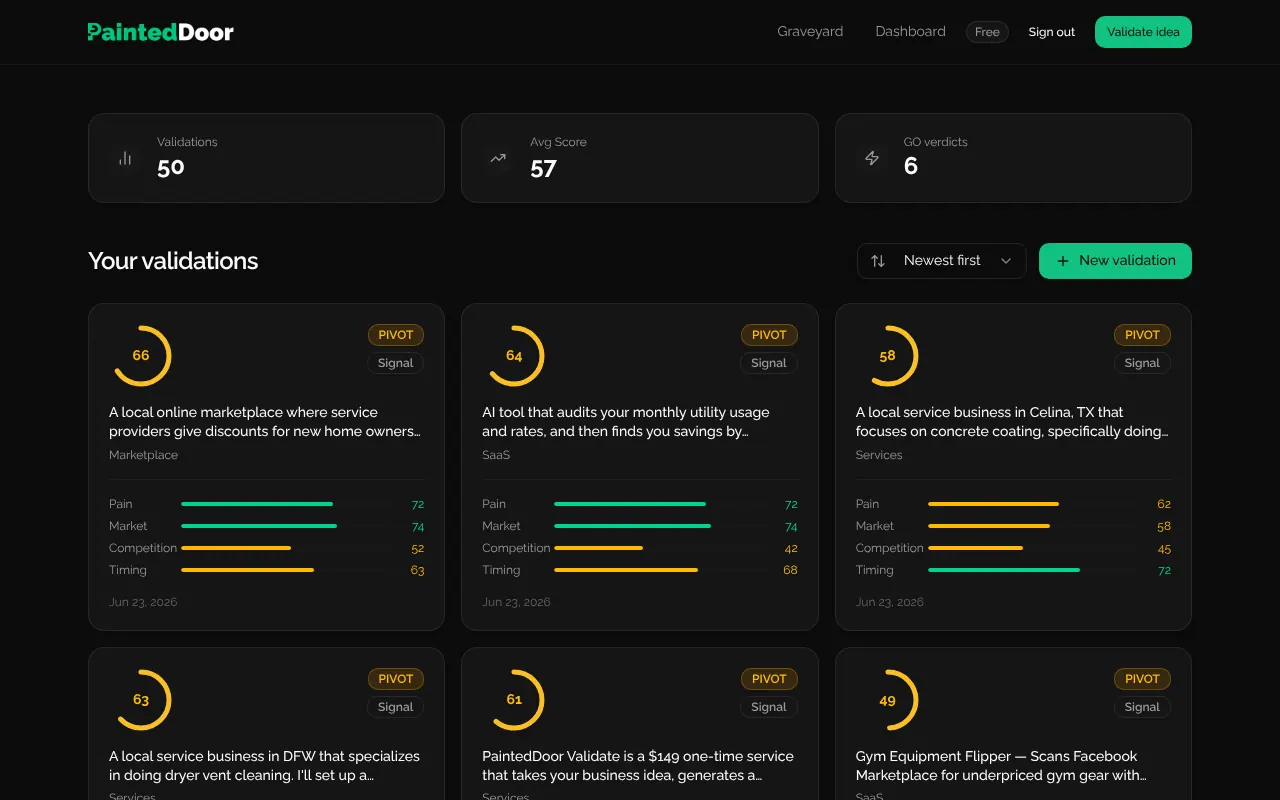Click the Validate idea button
The image size is (1280, 800).
(x=1143, y=32)
